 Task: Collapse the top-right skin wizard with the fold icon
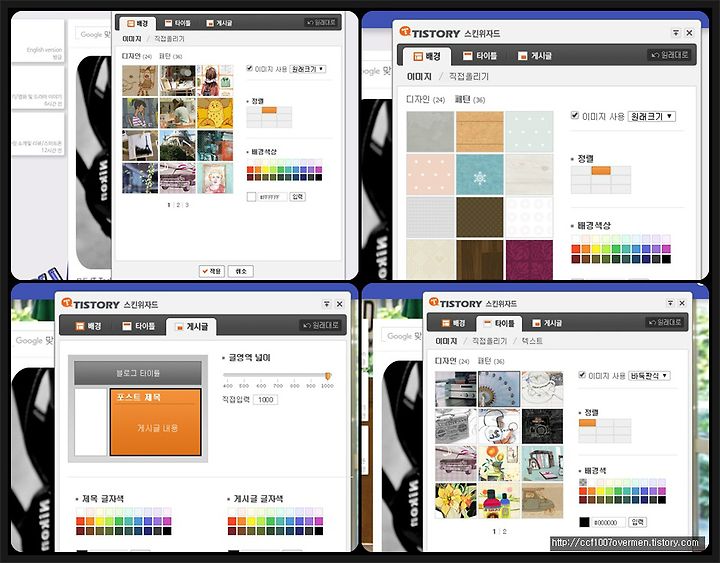(676, 33)
